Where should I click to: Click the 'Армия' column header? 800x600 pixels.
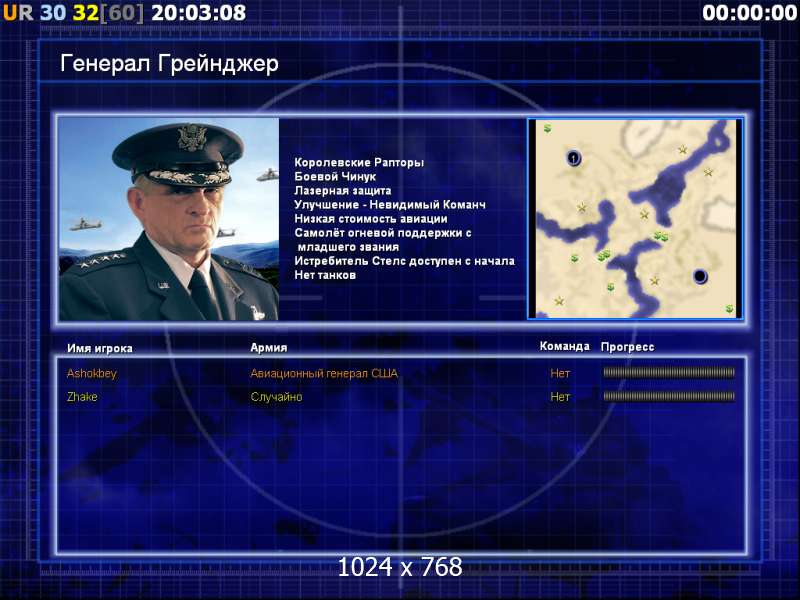click(269, 347)
